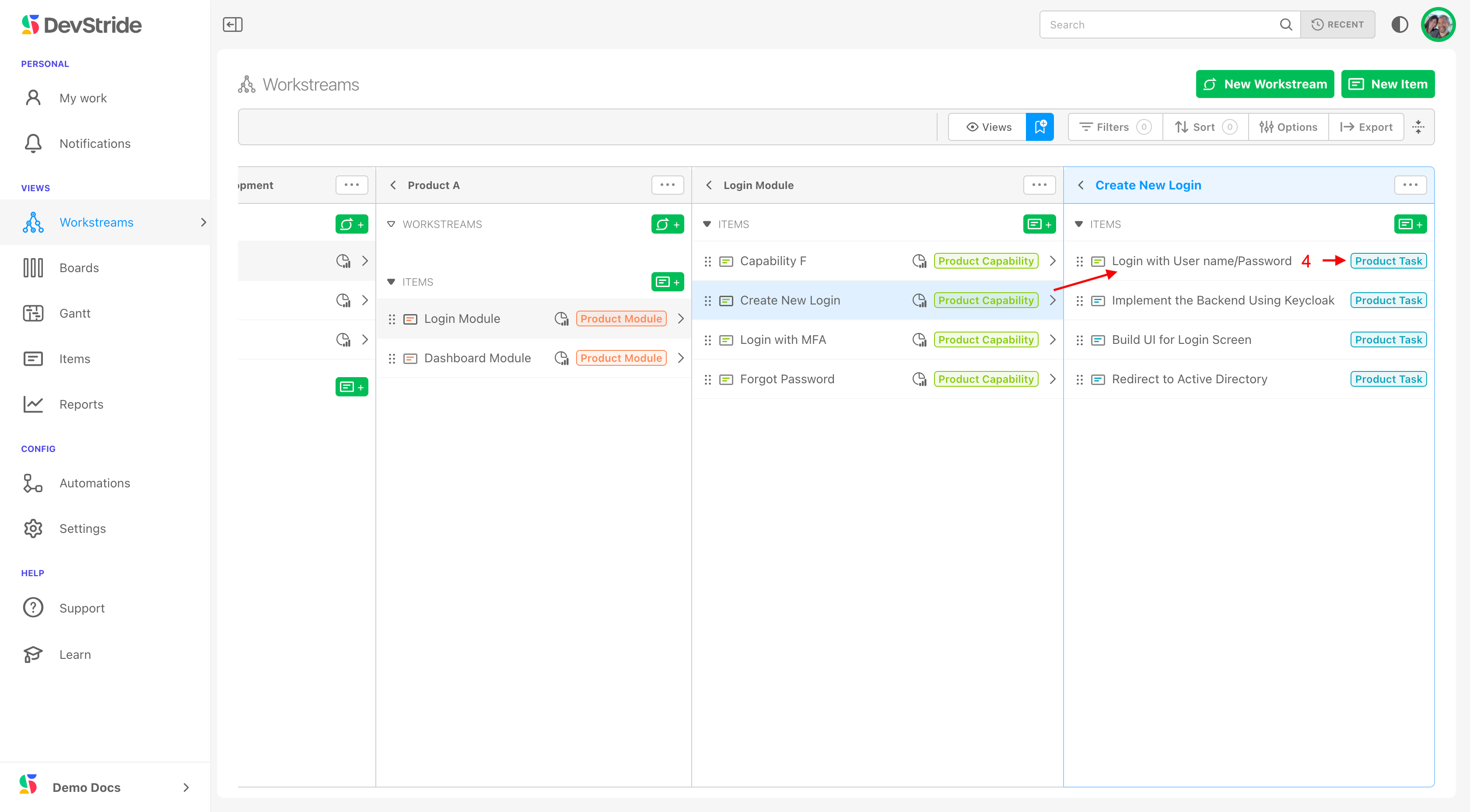Open progress chart icon for Login Module

pyautogui.click(x=561, y=318)
